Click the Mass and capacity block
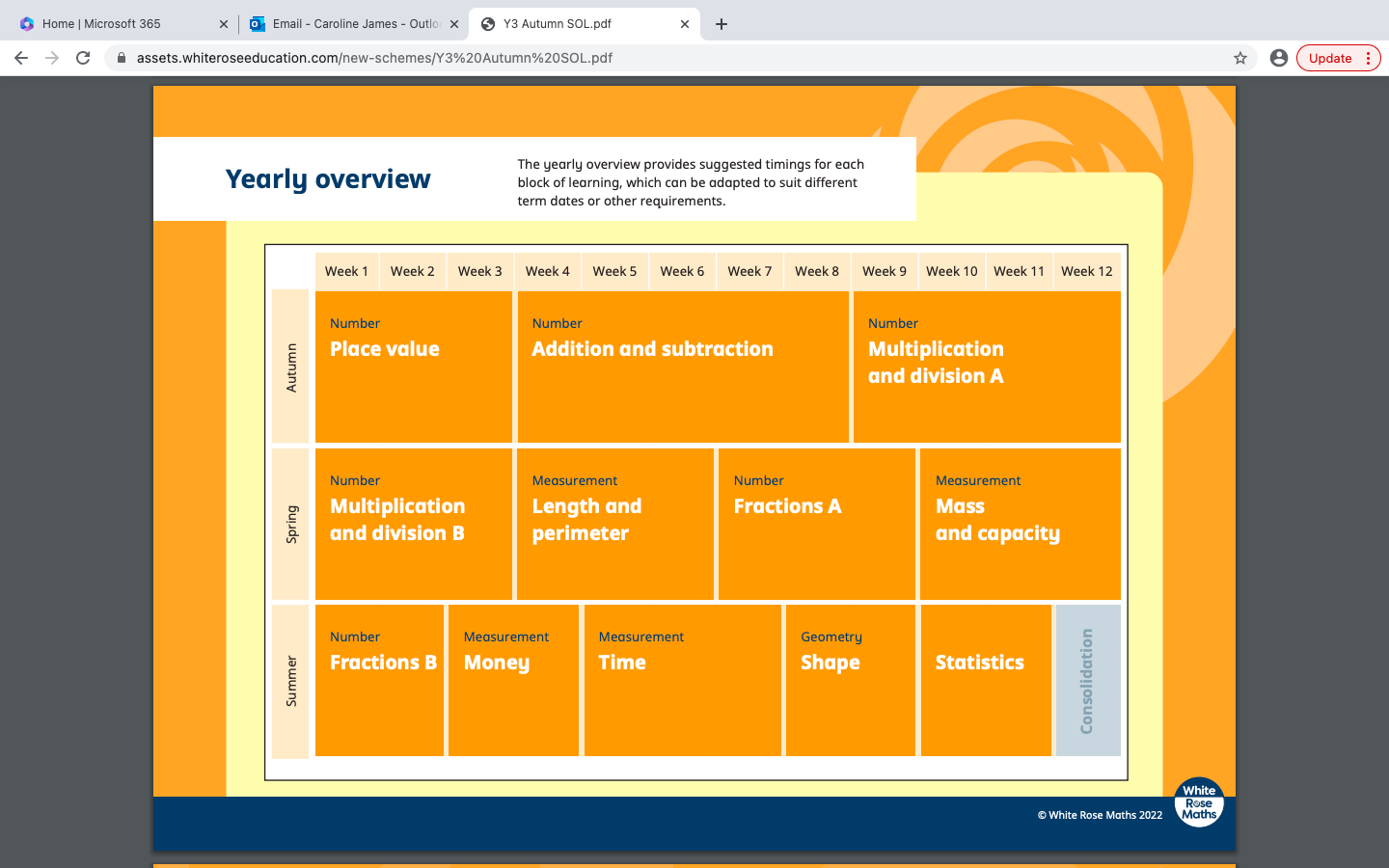 pos(1020,524)
